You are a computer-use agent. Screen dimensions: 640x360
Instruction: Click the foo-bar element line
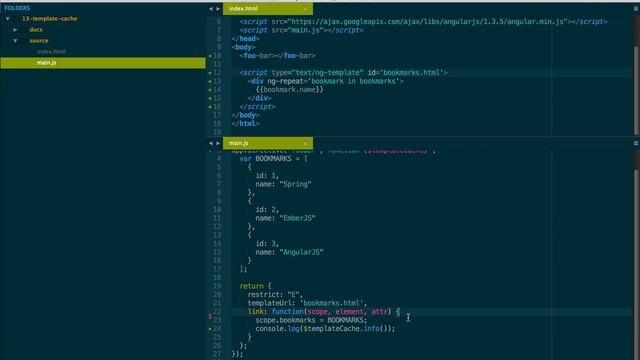pos(278,56)
